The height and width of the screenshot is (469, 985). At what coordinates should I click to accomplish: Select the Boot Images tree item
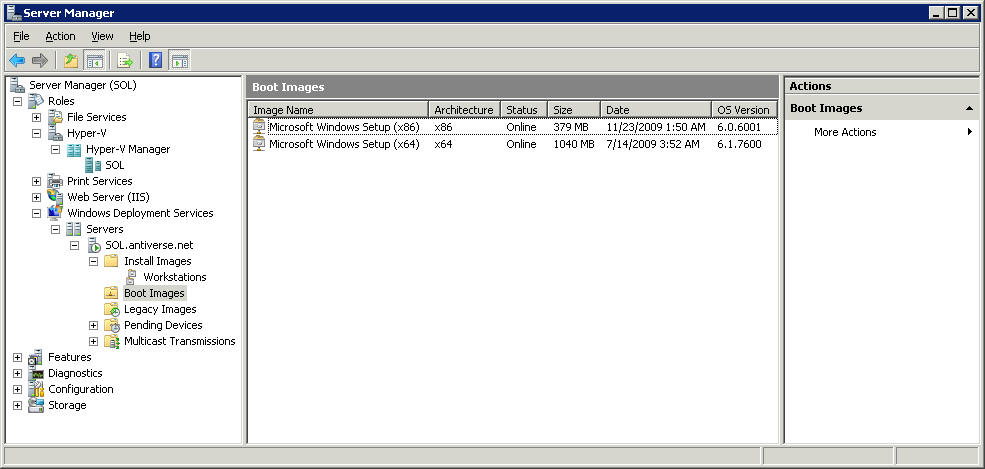155,293
